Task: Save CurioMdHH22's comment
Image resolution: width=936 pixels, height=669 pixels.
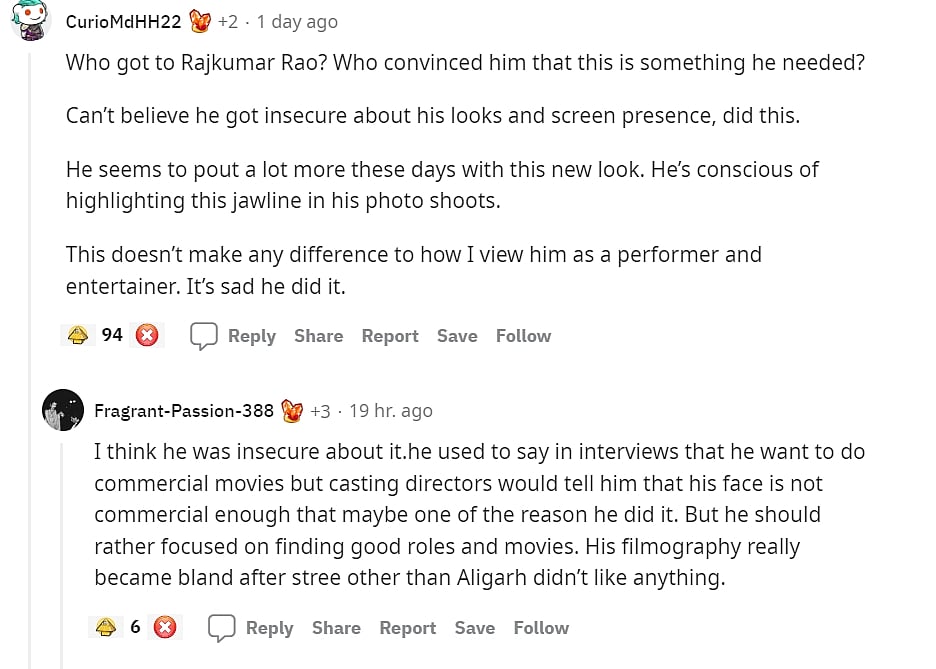Action: point(457,336)
